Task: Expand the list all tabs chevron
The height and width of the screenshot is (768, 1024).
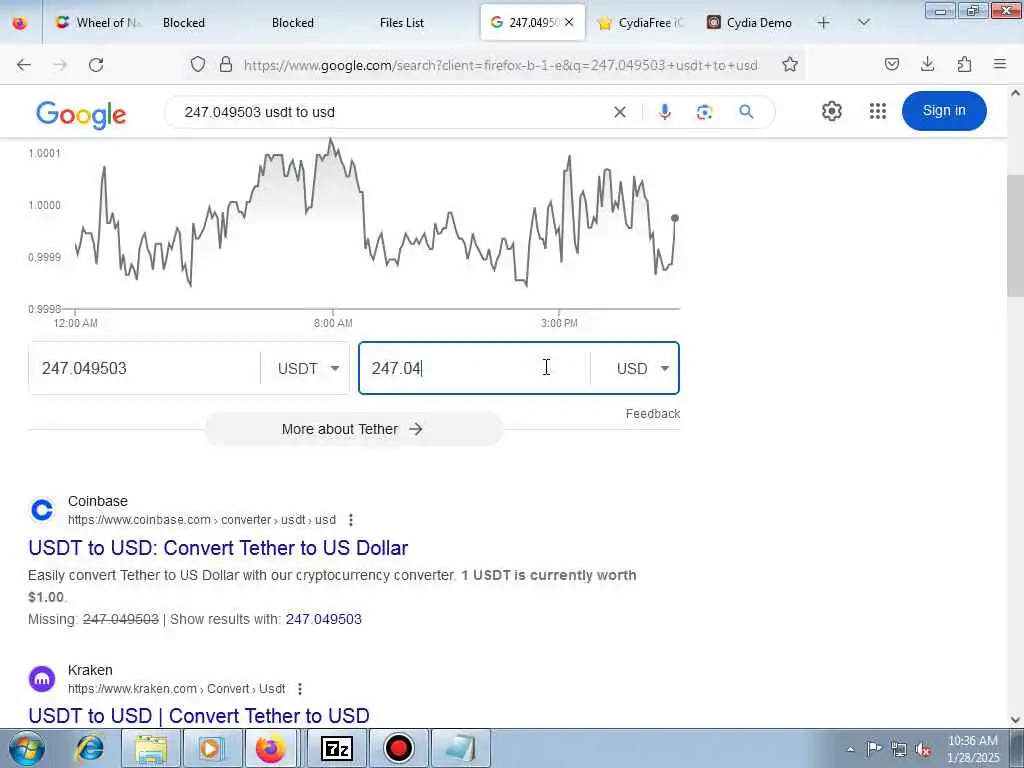Action: pos(863,22)
